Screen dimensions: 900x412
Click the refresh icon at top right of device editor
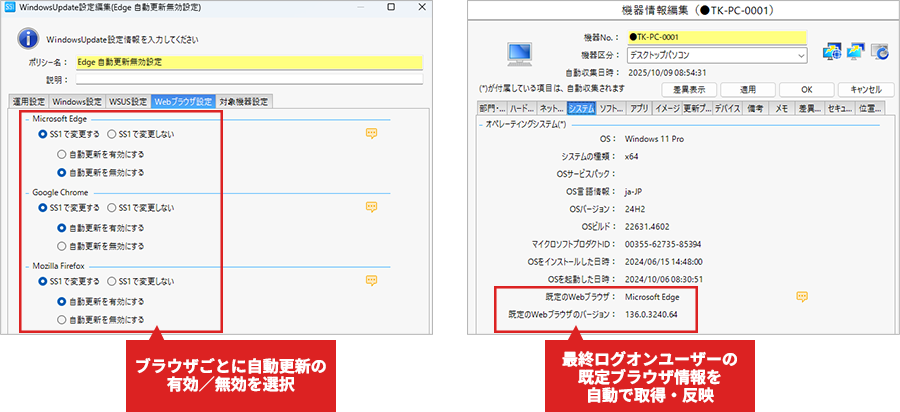click(880, 52)
